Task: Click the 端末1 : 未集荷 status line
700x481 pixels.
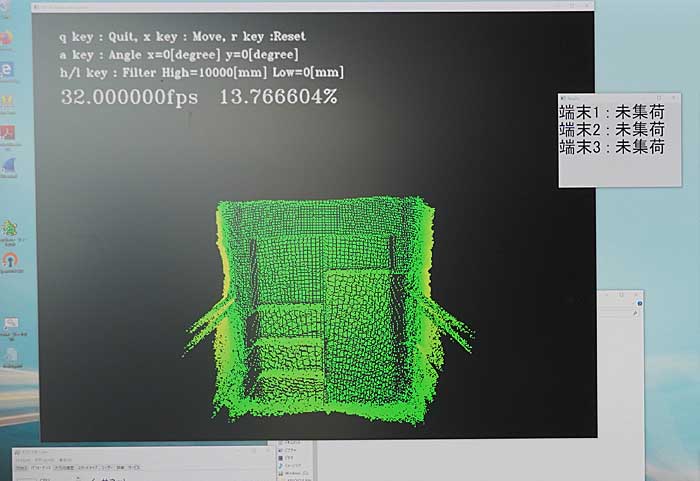Action: (612, 112)
